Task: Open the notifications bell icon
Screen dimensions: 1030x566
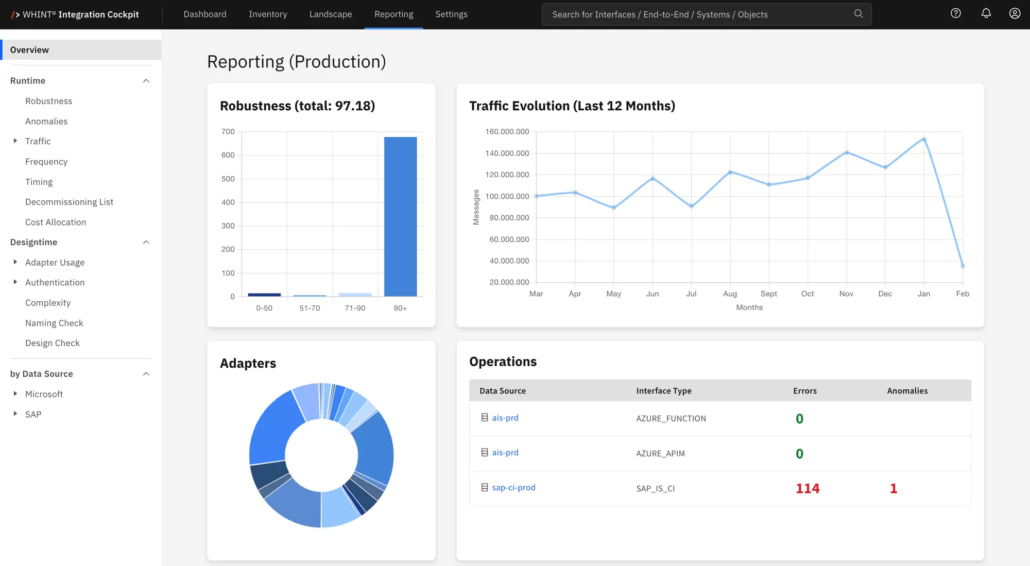Action: click(986, 14)
